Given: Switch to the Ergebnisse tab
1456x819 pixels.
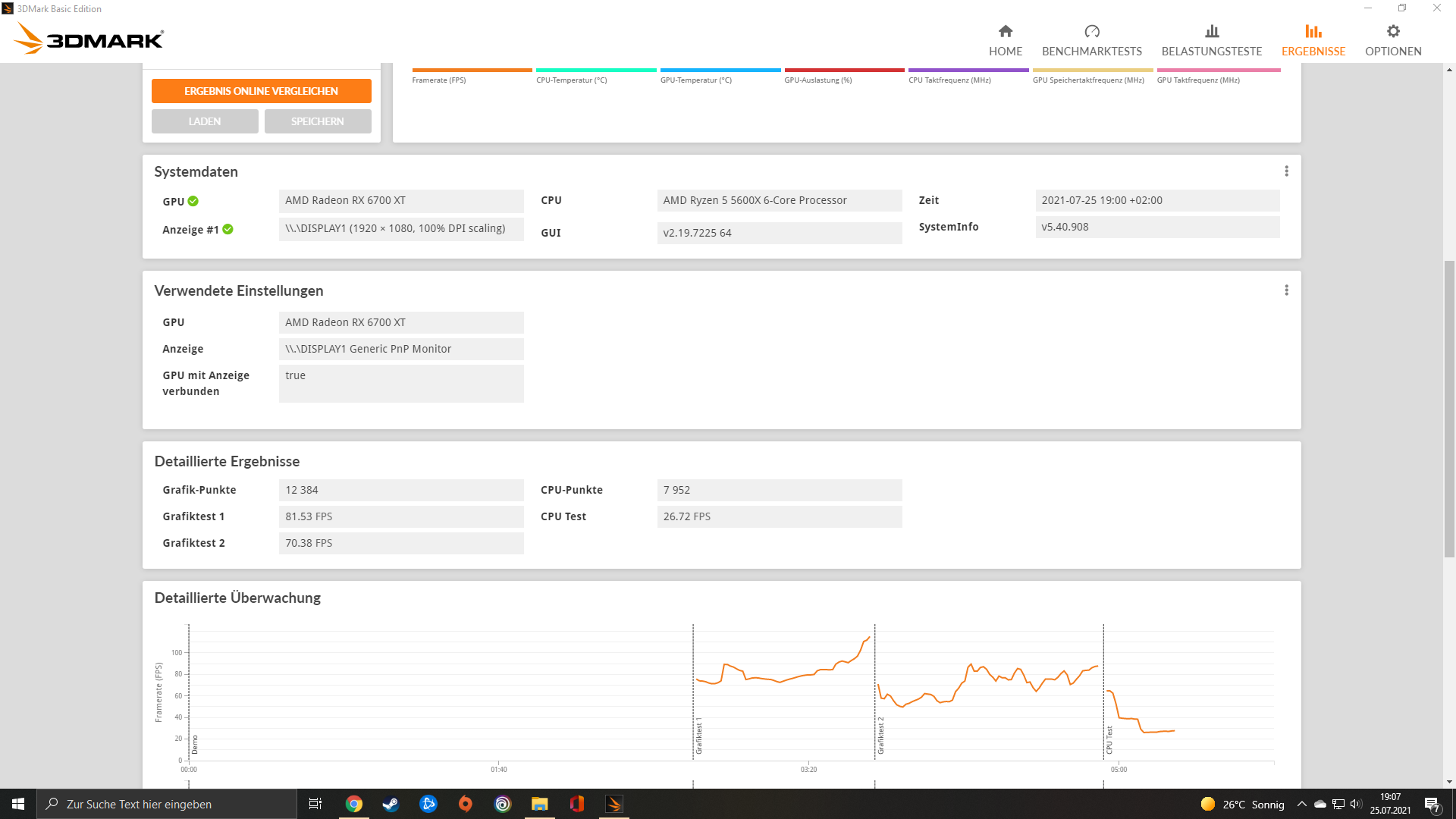Looking at the screenshot, I should (x=1313, y=40).
